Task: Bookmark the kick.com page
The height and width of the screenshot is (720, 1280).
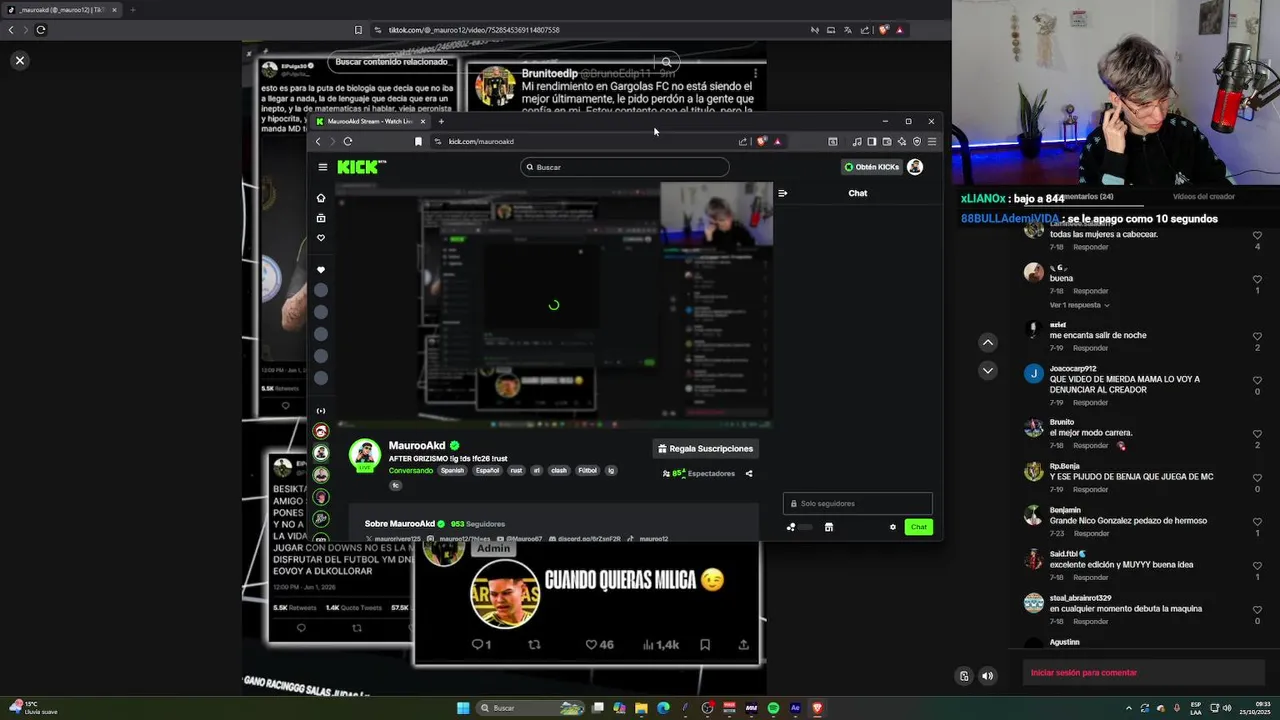Action: (x=418, y=141)
